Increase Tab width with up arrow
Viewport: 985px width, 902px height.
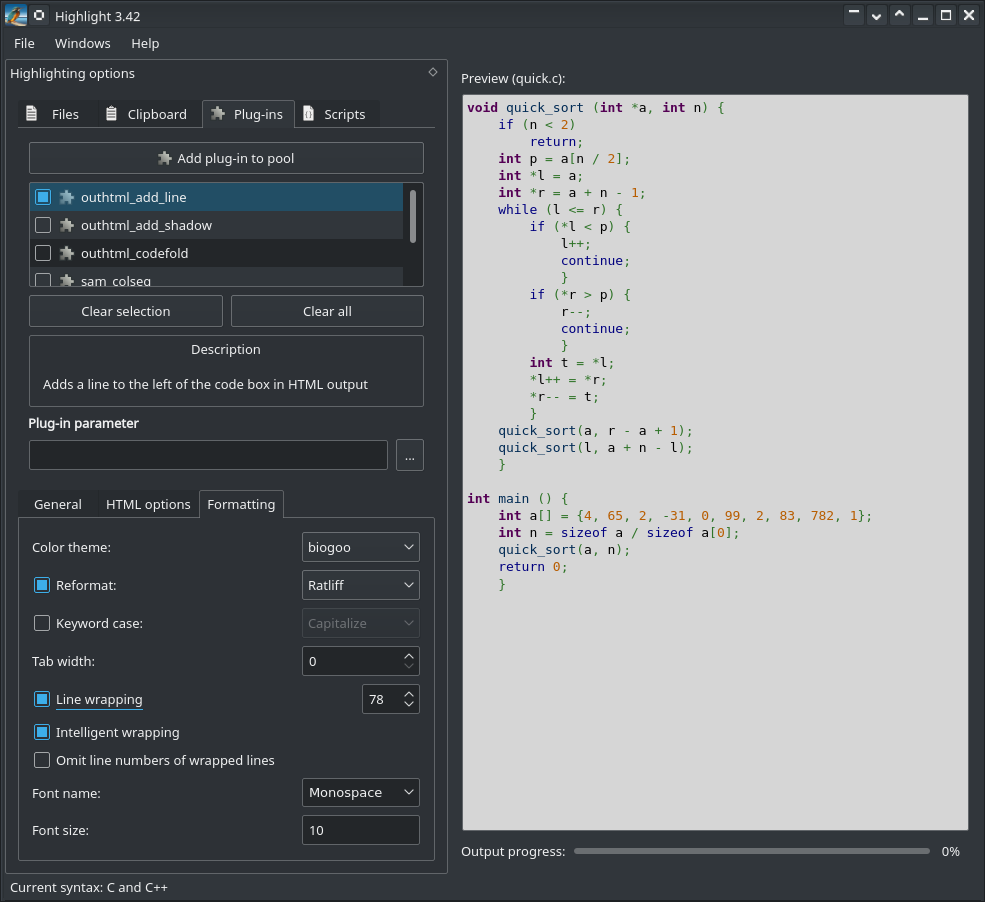pos(409,655)
